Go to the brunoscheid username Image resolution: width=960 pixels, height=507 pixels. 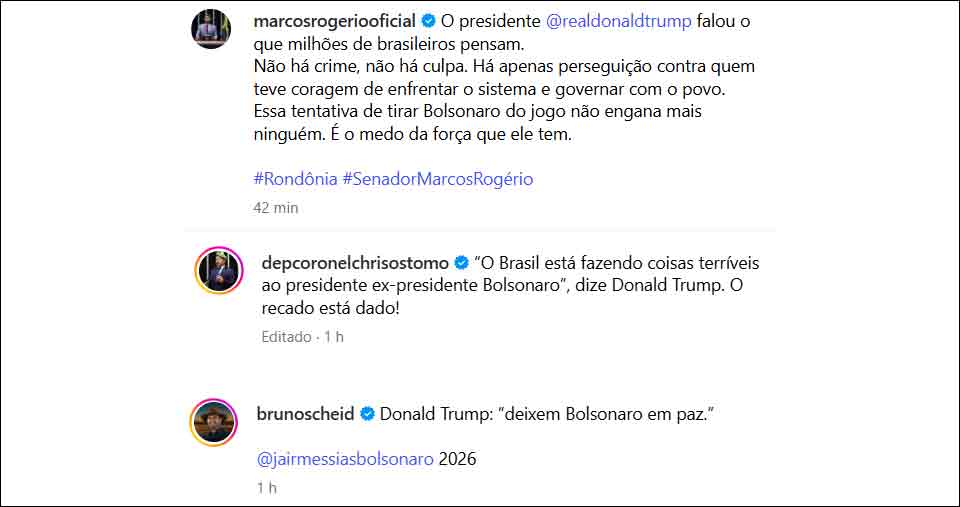pos(306,414)
